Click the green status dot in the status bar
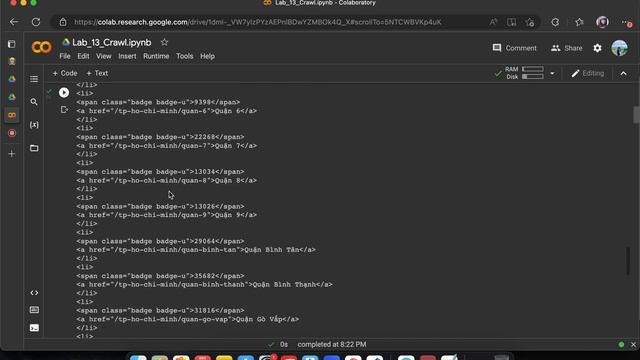The height and width of the screenshot is (360, 640). coord(621,344)
